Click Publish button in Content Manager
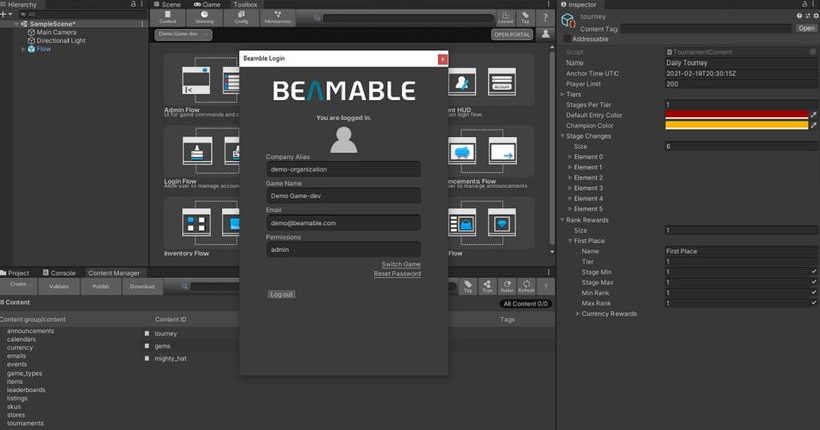 [101, 286]
